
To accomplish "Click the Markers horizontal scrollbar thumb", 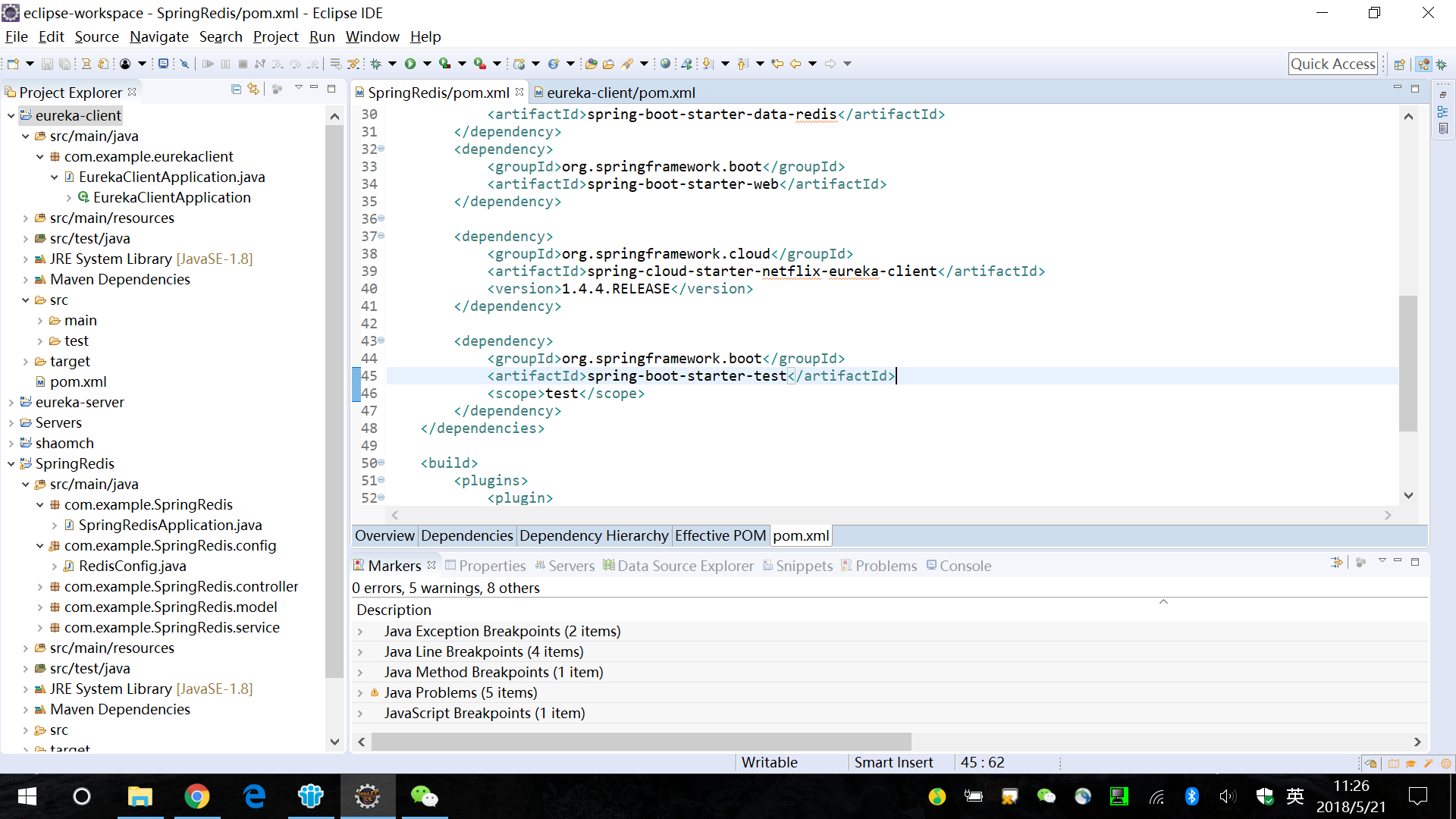I will pyautogui.click(x=641, y=742).
